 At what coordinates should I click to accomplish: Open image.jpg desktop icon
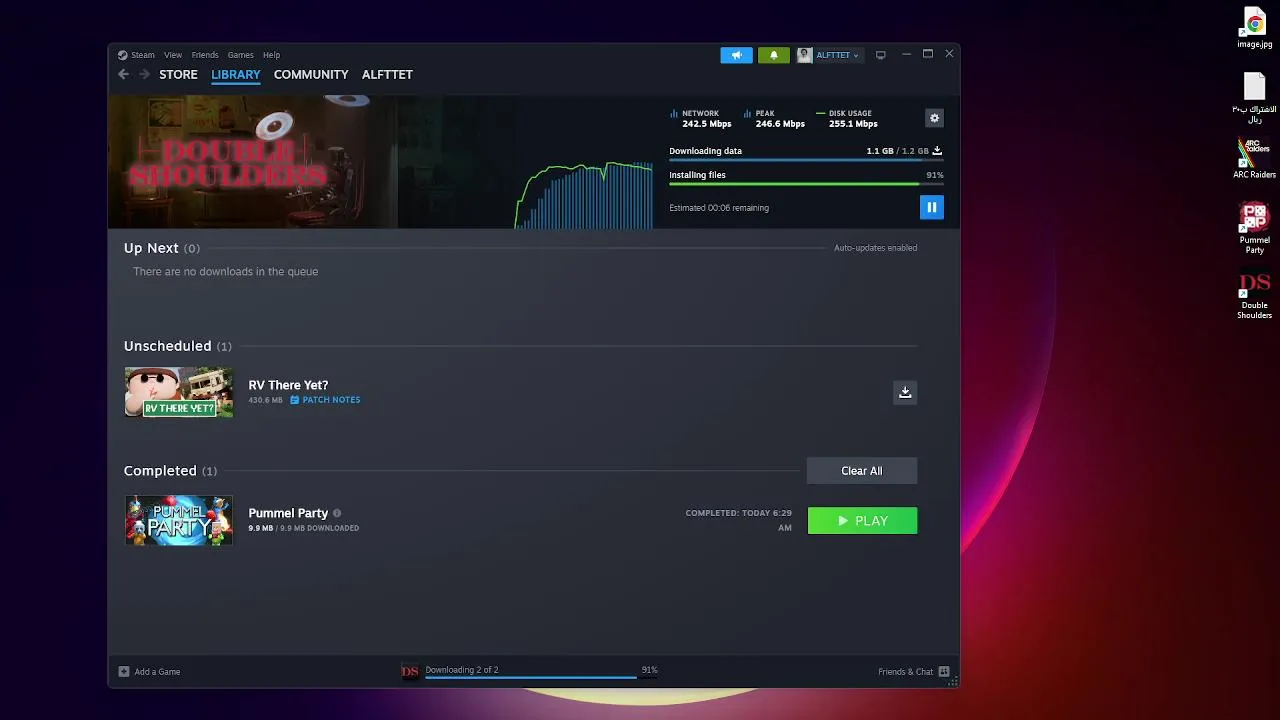click(1254, 28)
